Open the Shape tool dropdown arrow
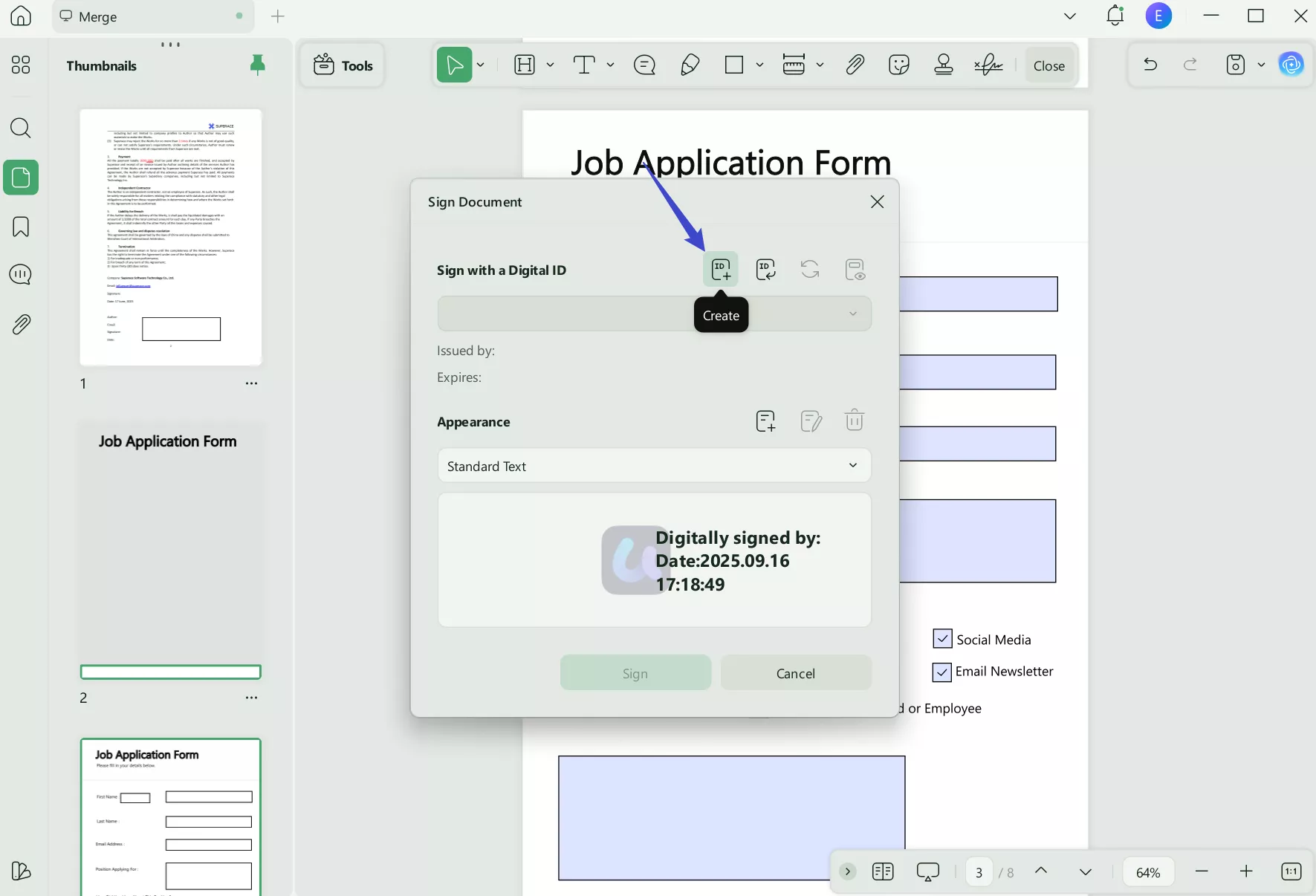This screenshot has width=1316, height=896. point(759,65)
